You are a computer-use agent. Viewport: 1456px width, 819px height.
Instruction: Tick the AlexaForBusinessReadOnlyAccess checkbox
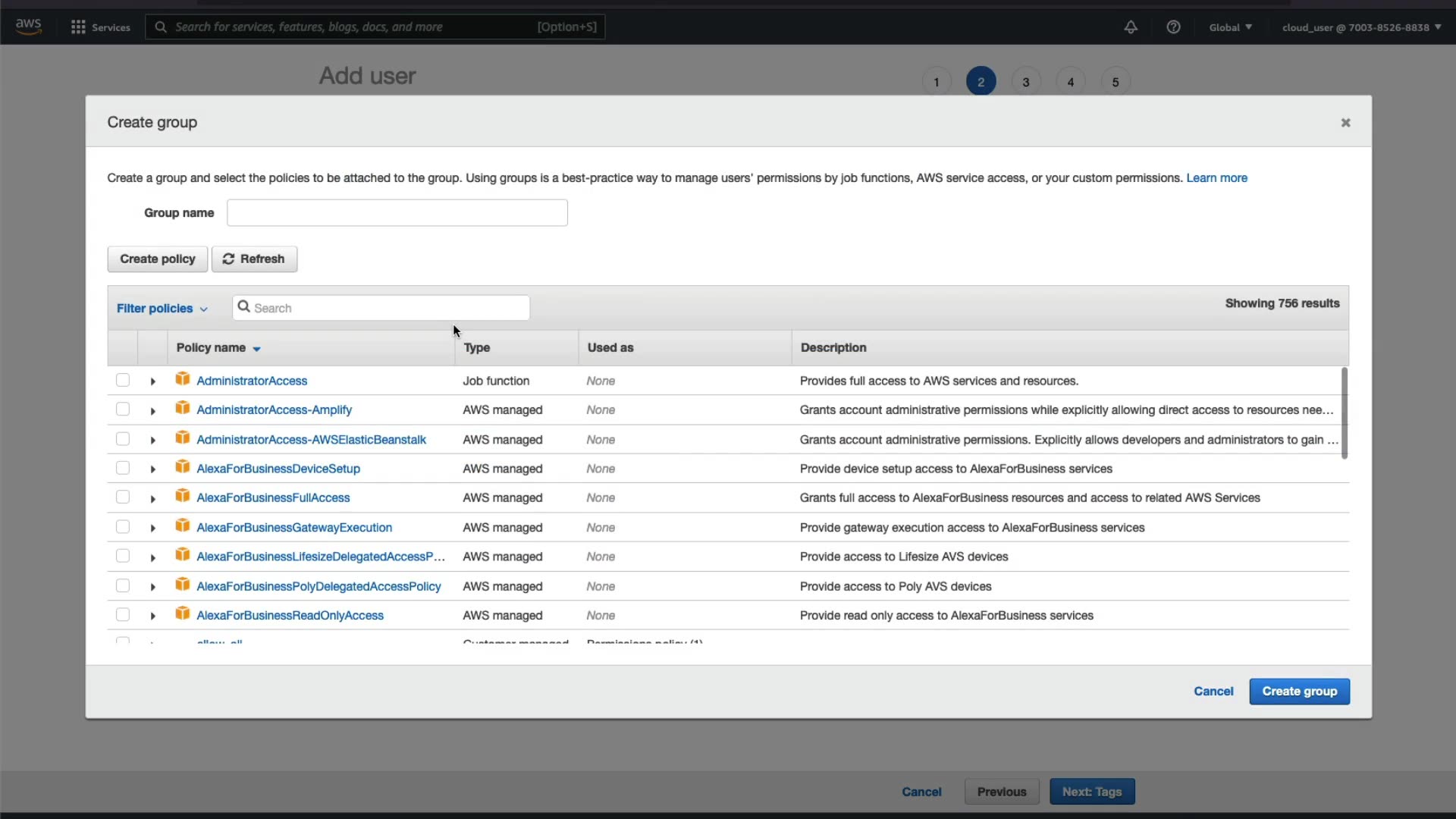123,615
